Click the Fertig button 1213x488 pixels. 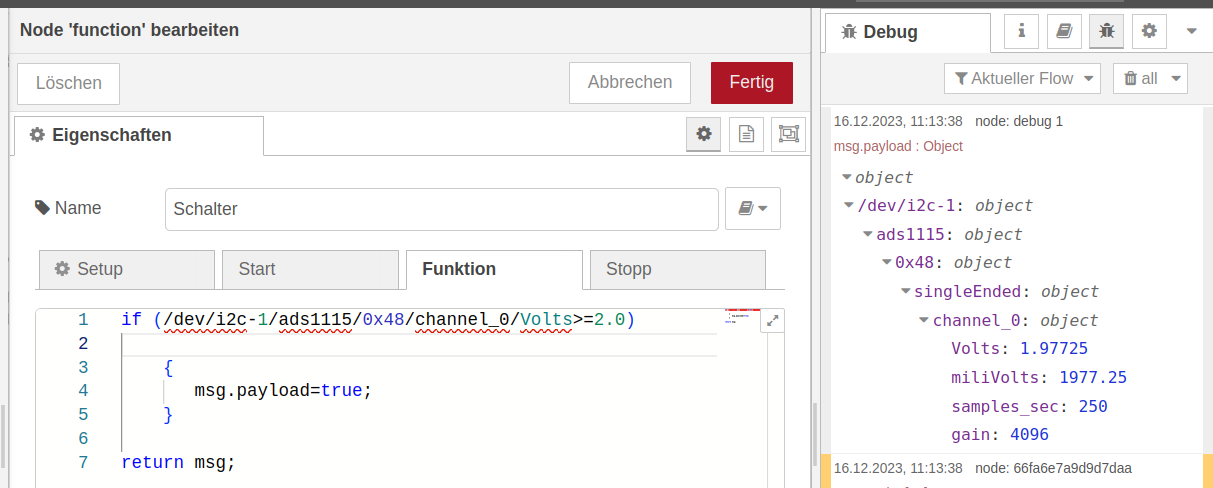pyautogui.click(x=752, y=83)
